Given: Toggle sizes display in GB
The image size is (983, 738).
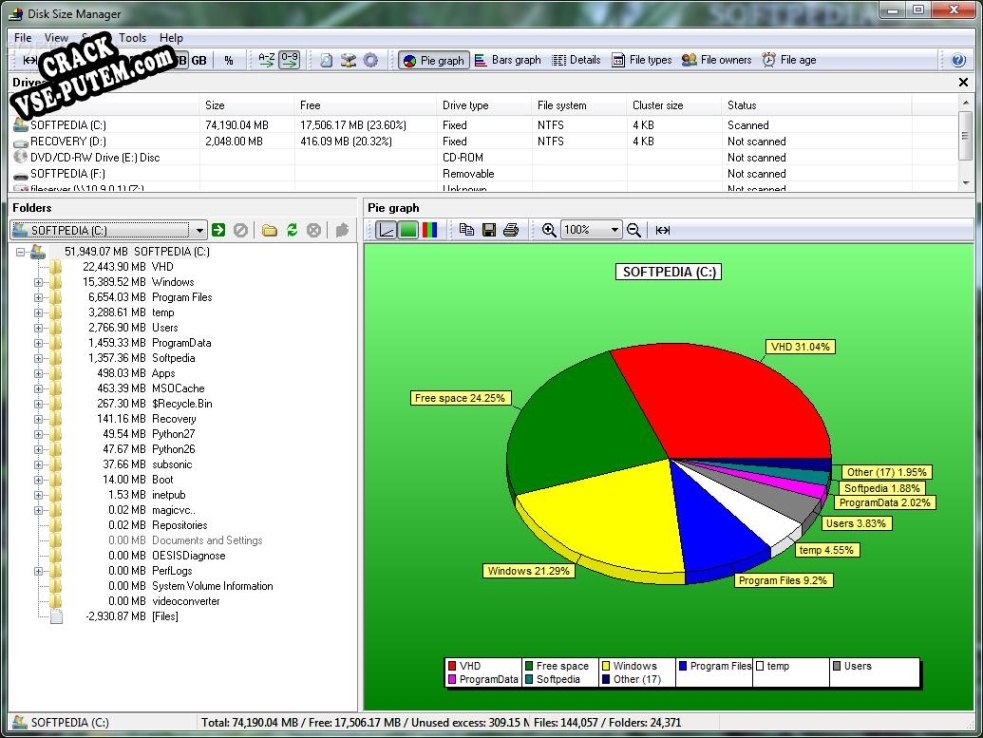Looking at the screenshot, I should coord(199,60).
